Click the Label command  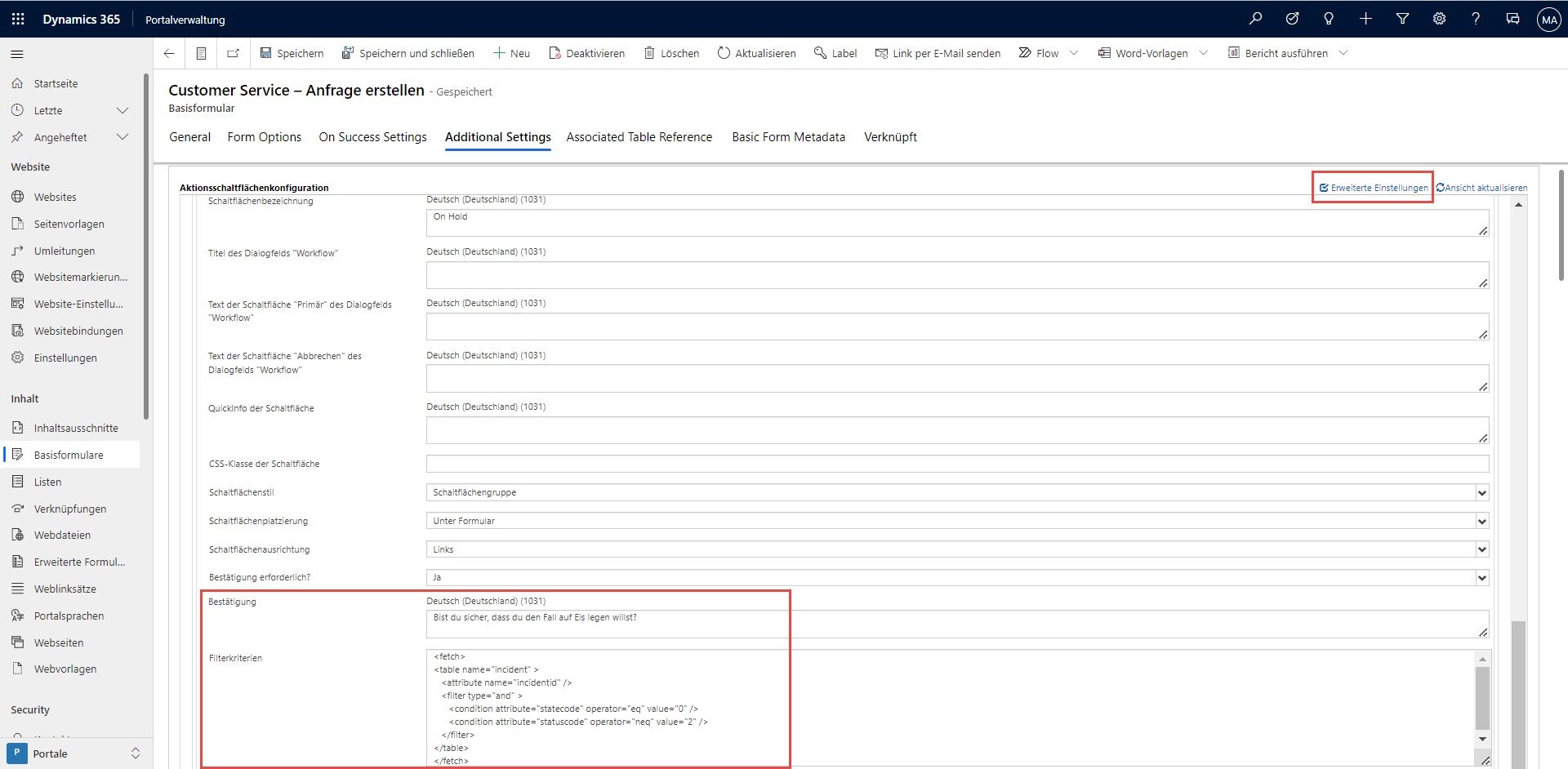pyautogui.click(x=835, y=53)
